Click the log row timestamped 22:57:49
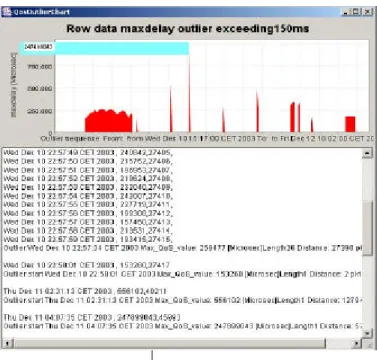377x360 pixels. [x=88, y=153]
